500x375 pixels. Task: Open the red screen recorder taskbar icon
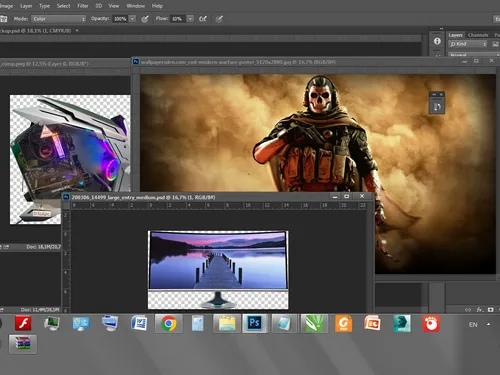pyautogui.click(x=431, y=323)
